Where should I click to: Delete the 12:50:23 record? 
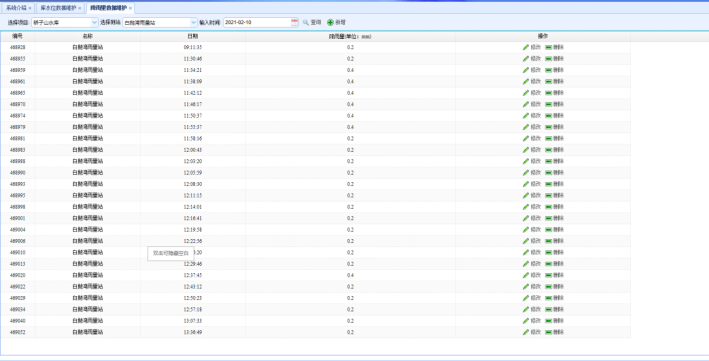pyautogui.click(x=555, y=298)
